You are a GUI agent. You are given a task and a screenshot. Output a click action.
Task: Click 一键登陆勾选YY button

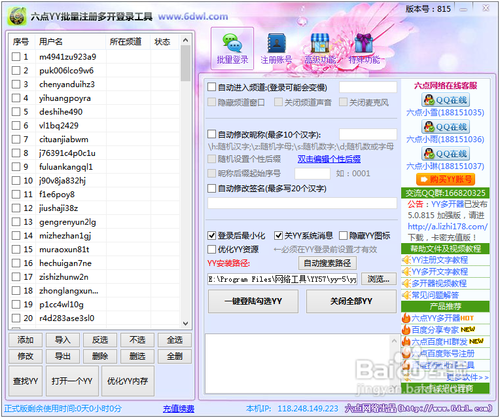[253, 301]
